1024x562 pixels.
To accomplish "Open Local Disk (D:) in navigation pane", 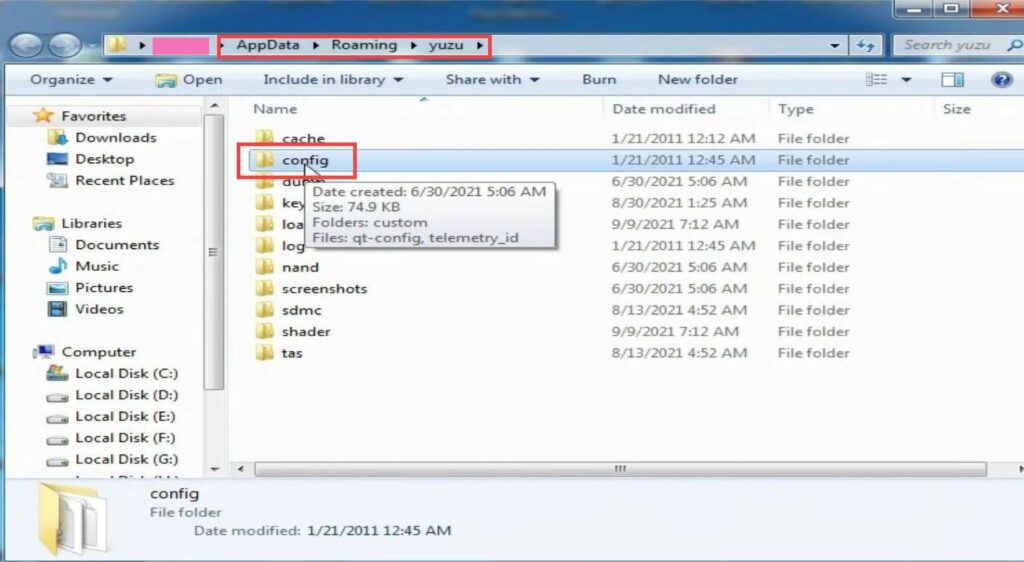I will pos(127,395).
